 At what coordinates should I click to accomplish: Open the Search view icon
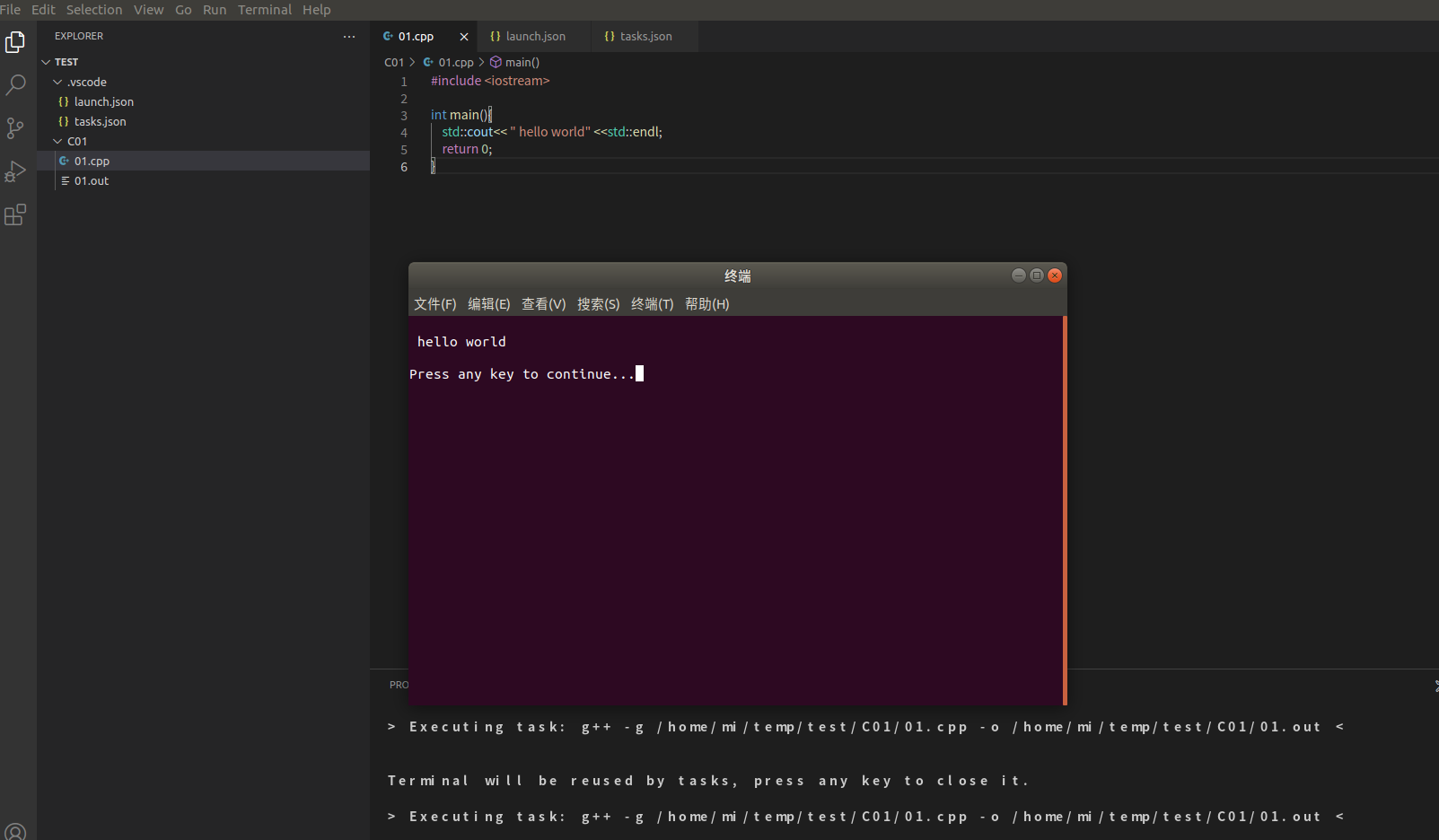coord(15,85)
